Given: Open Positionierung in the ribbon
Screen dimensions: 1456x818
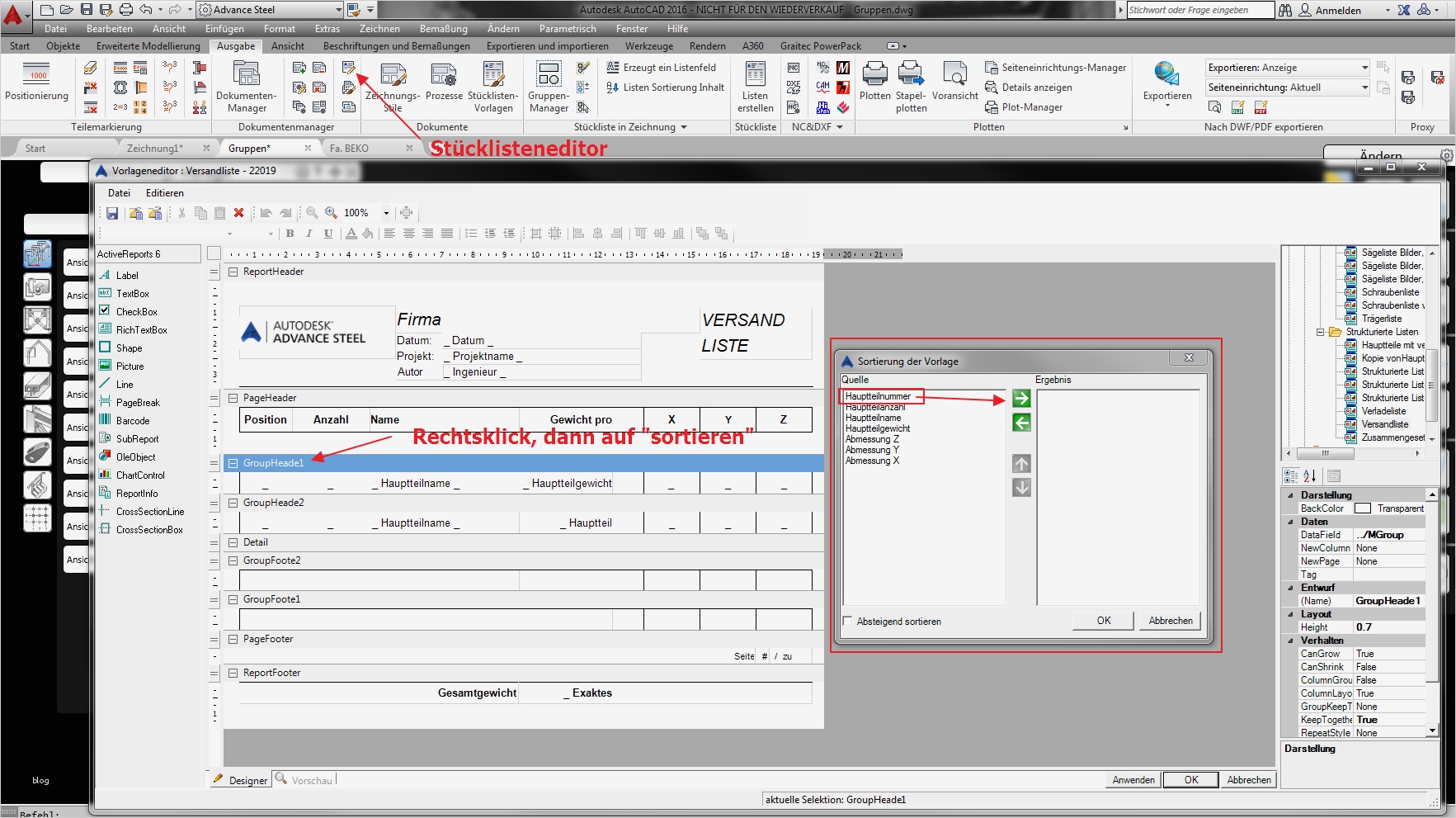Looking at the screenshot, I should [36, 81].
